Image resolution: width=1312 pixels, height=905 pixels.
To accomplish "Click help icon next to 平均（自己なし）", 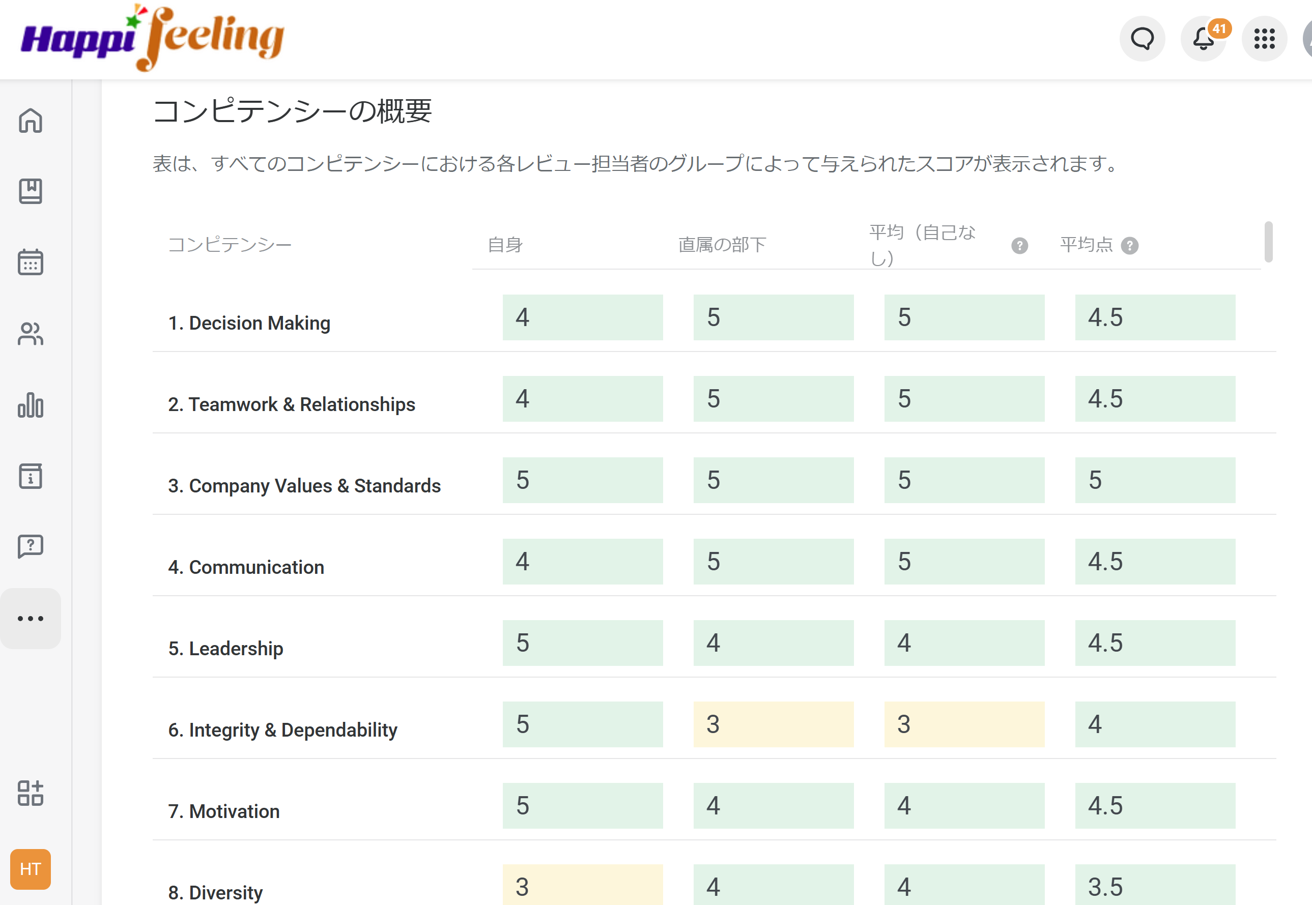I will tap(1019, 246).
